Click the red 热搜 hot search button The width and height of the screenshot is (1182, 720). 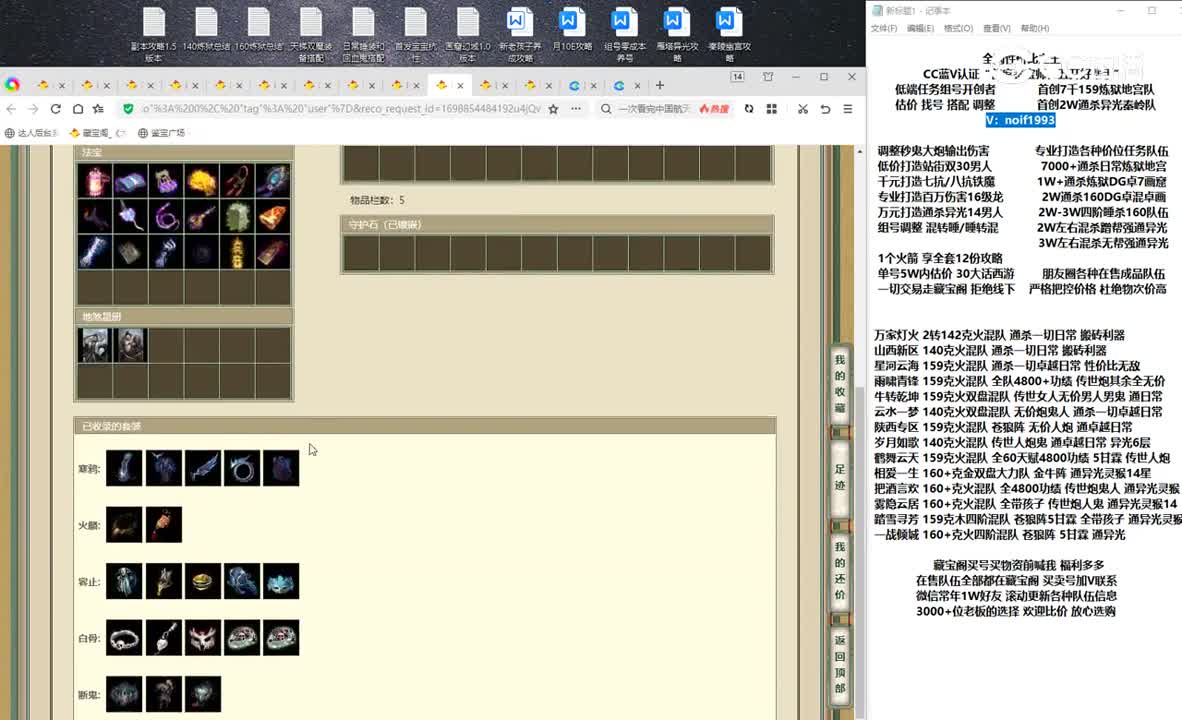(714, 109)
